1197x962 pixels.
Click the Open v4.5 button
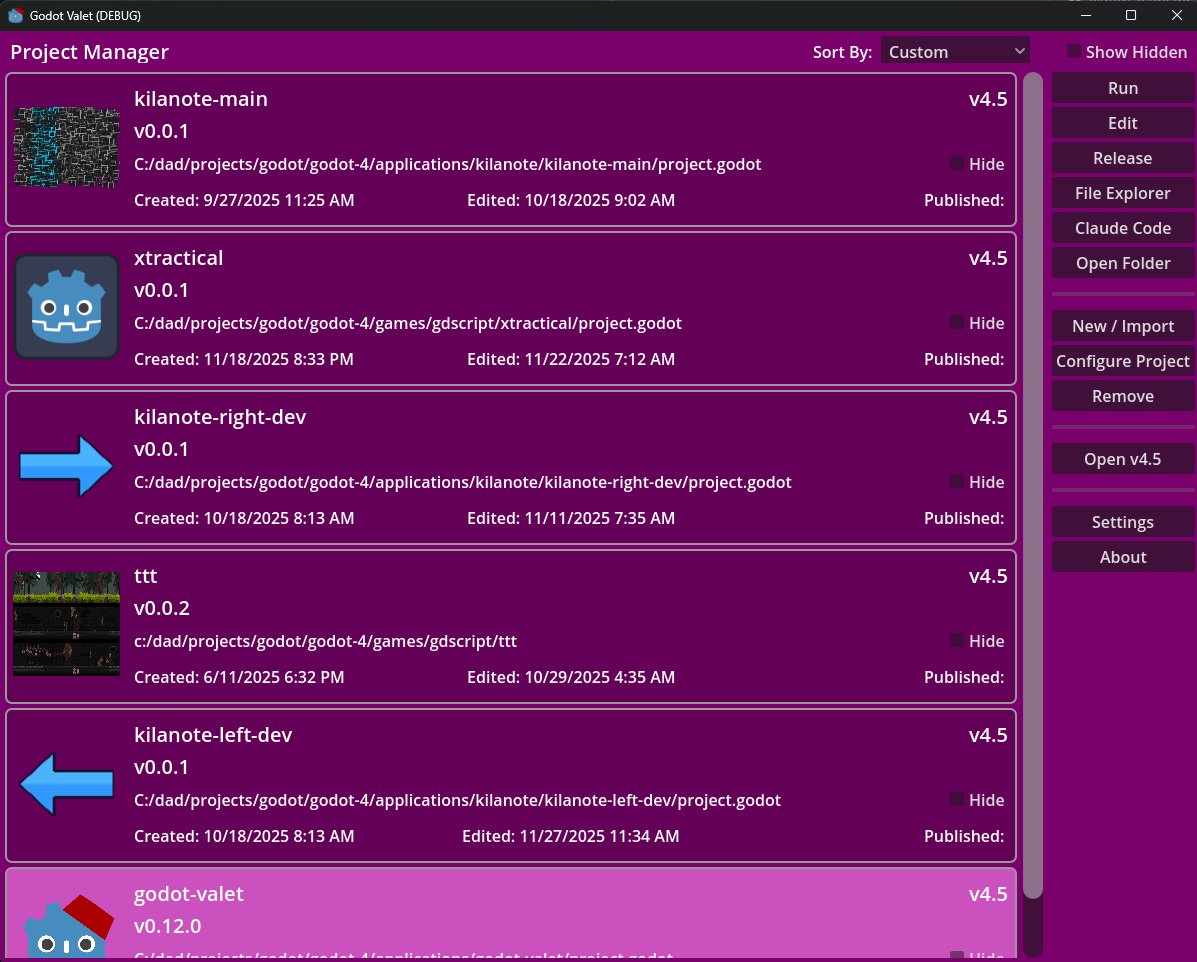pos(1123,459)
